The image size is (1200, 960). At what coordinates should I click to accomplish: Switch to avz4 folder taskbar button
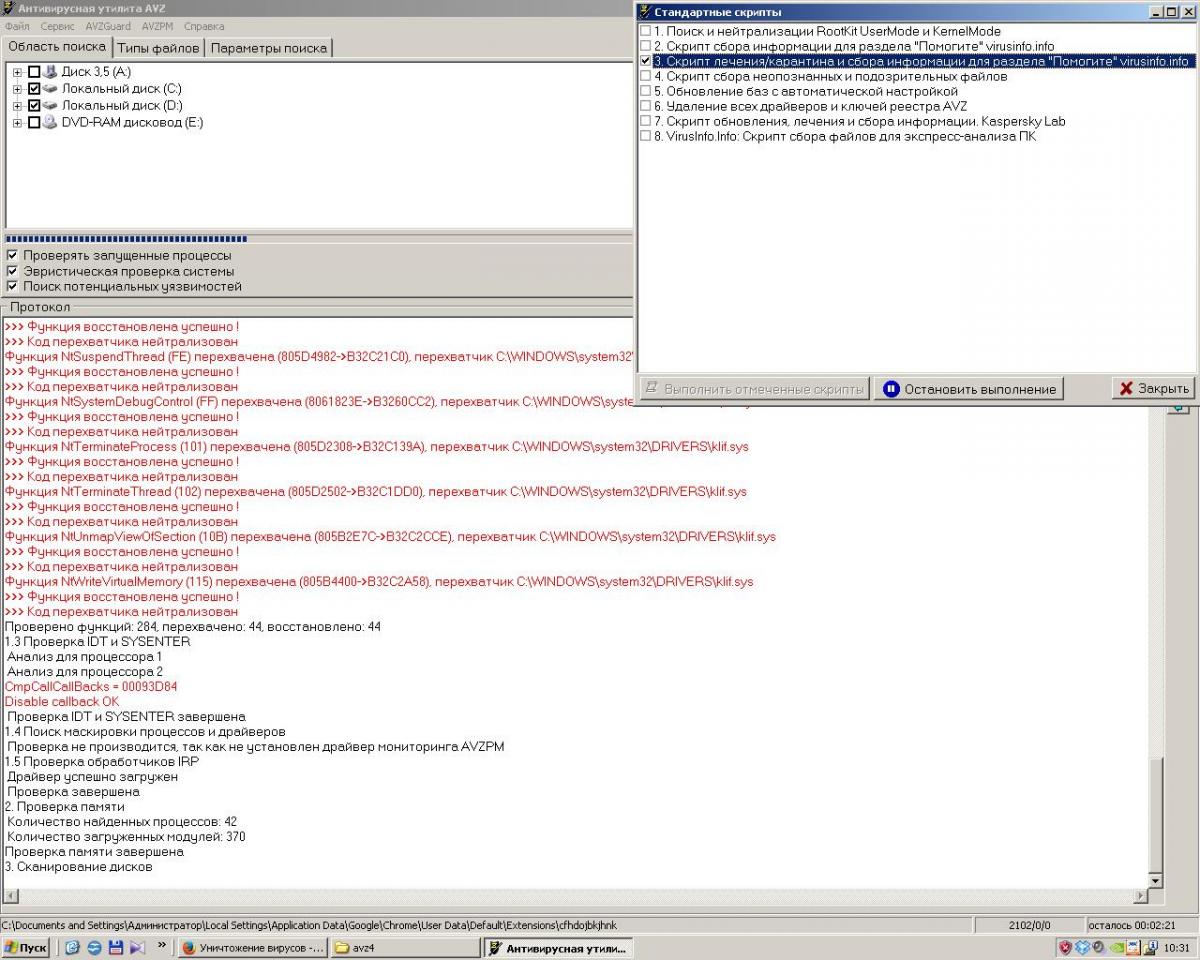404,947
